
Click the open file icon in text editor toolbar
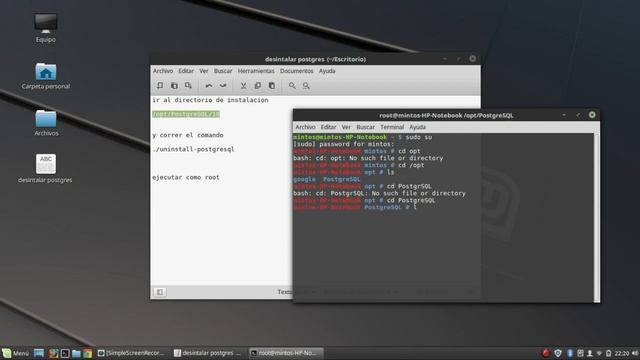tap(174, 85)
